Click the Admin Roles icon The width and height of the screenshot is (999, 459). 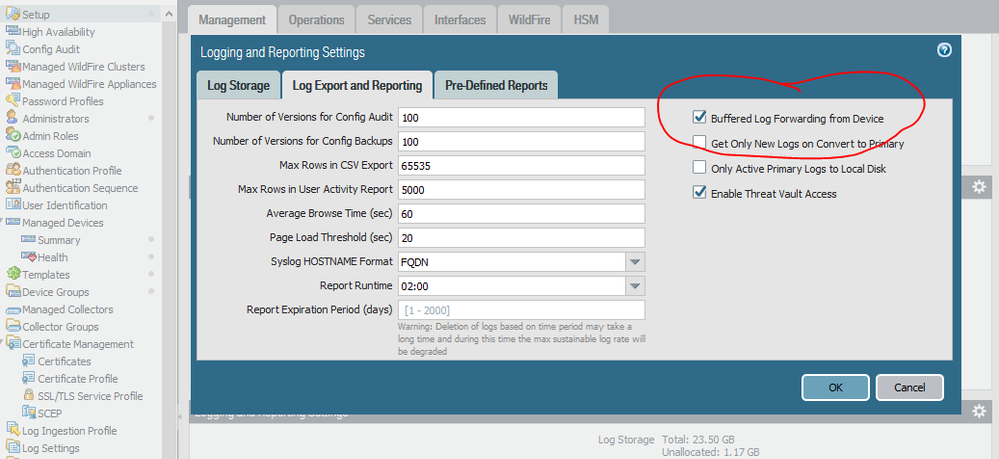coord(13,135)
